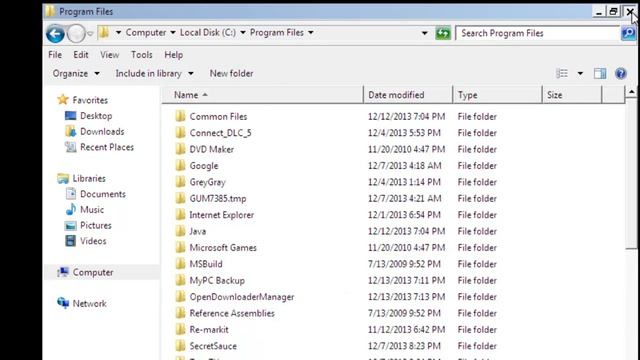Click the greyed Forward navigation button
The image size is (640, 360).
(76, 33)
